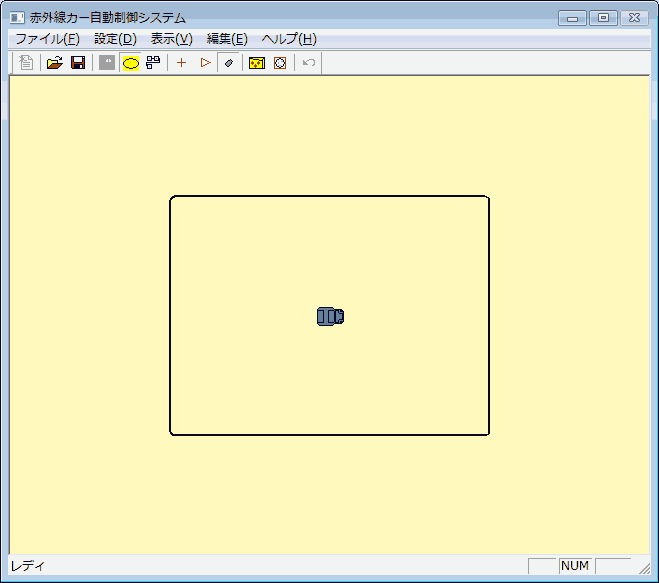Click the orange play triangle icon

pos(206,63)
